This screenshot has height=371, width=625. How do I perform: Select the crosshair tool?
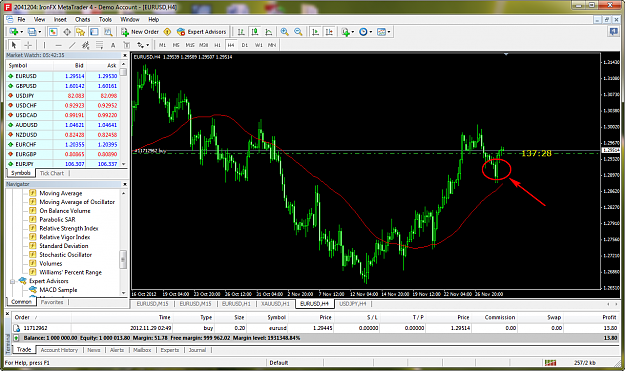(28, 45)
